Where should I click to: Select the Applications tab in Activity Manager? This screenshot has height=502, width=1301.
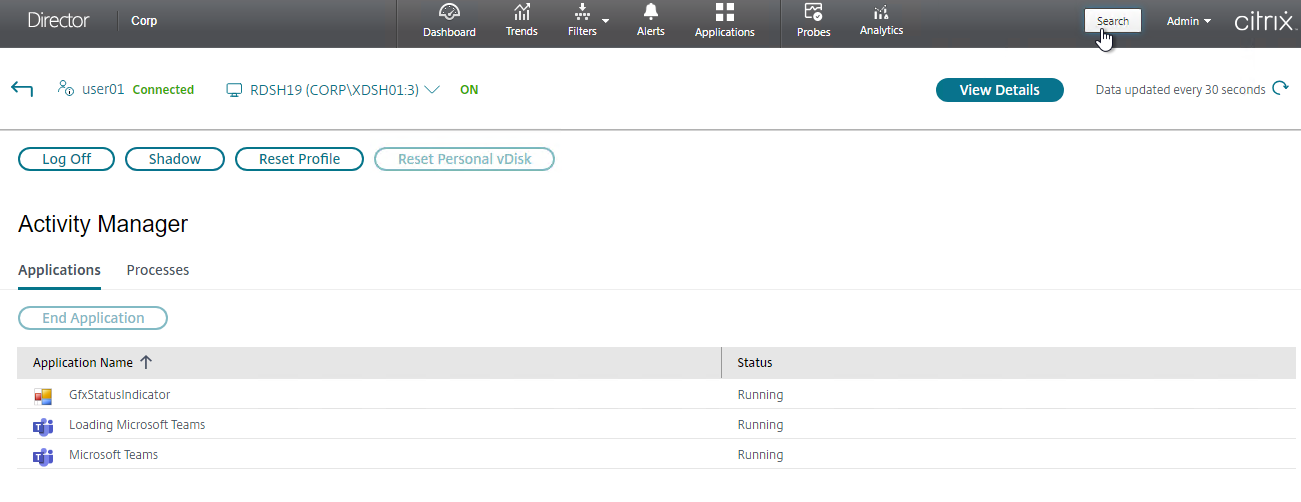pyautogui.click(x=59, y=270)
